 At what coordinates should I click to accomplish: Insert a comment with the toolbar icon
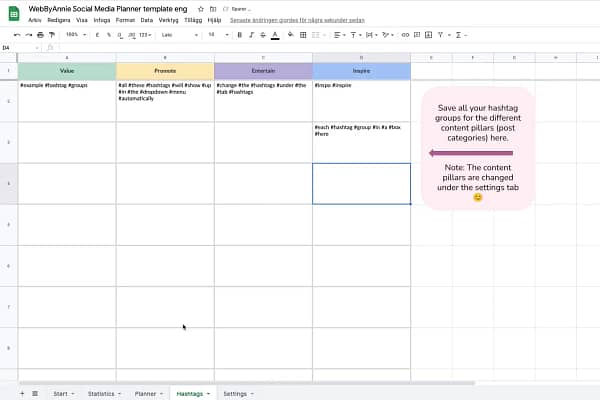tap(417, 35)
